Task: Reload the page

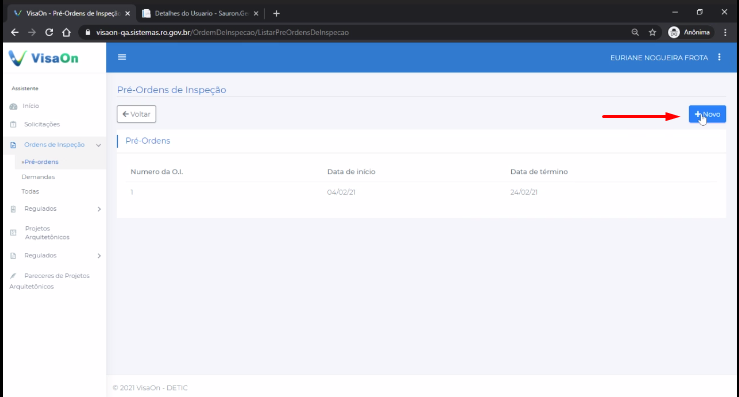Action: tap(49, 33)
